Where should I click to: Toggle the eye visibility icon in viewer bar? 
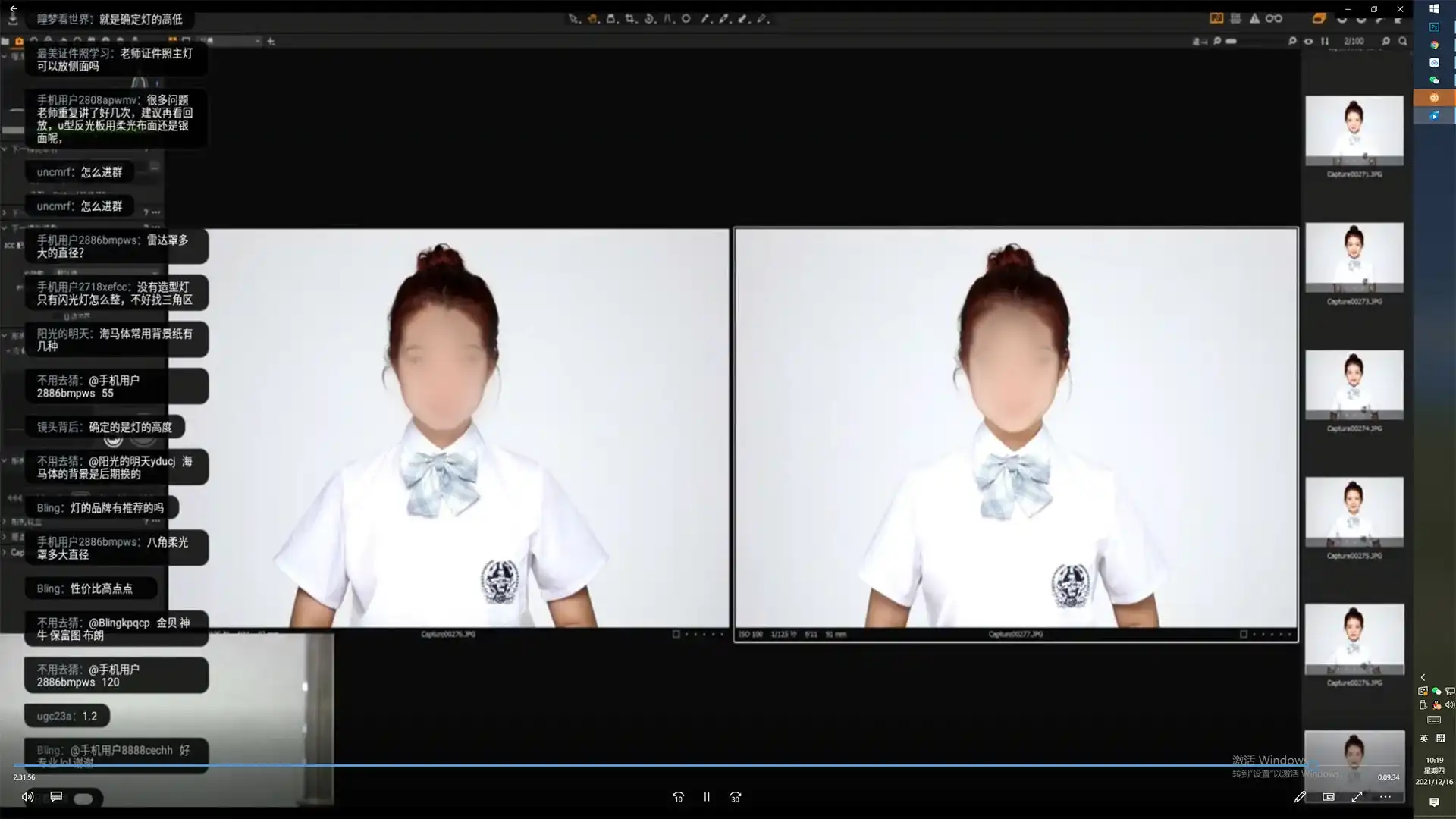1308,41
